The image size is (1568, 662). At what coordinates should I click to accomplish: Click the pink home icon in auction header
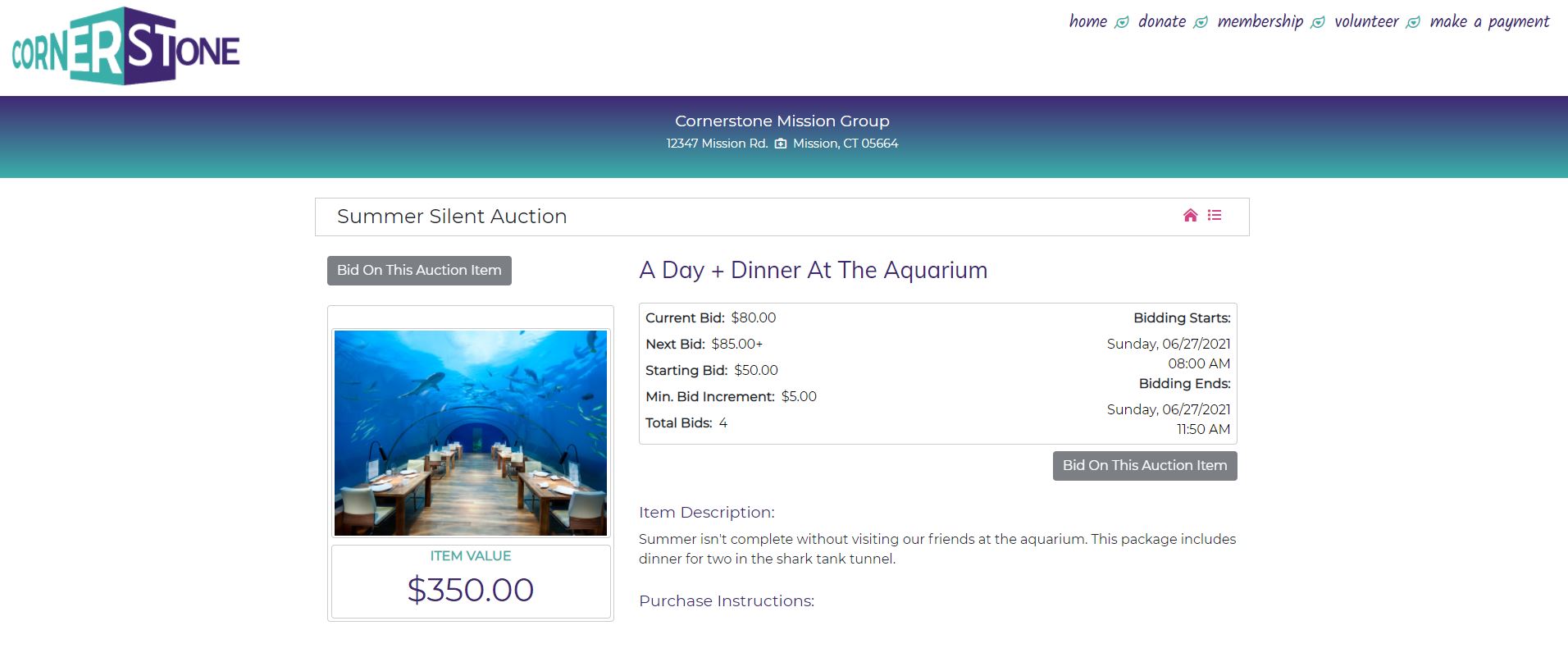click(1191, 216)
